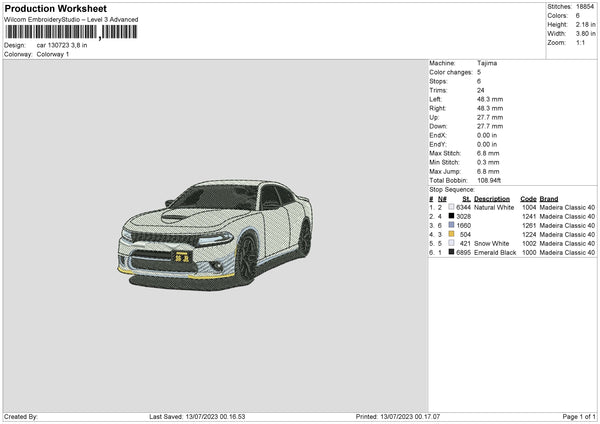
Task: Click the Machine value Tajima
Action: (486, 63)
